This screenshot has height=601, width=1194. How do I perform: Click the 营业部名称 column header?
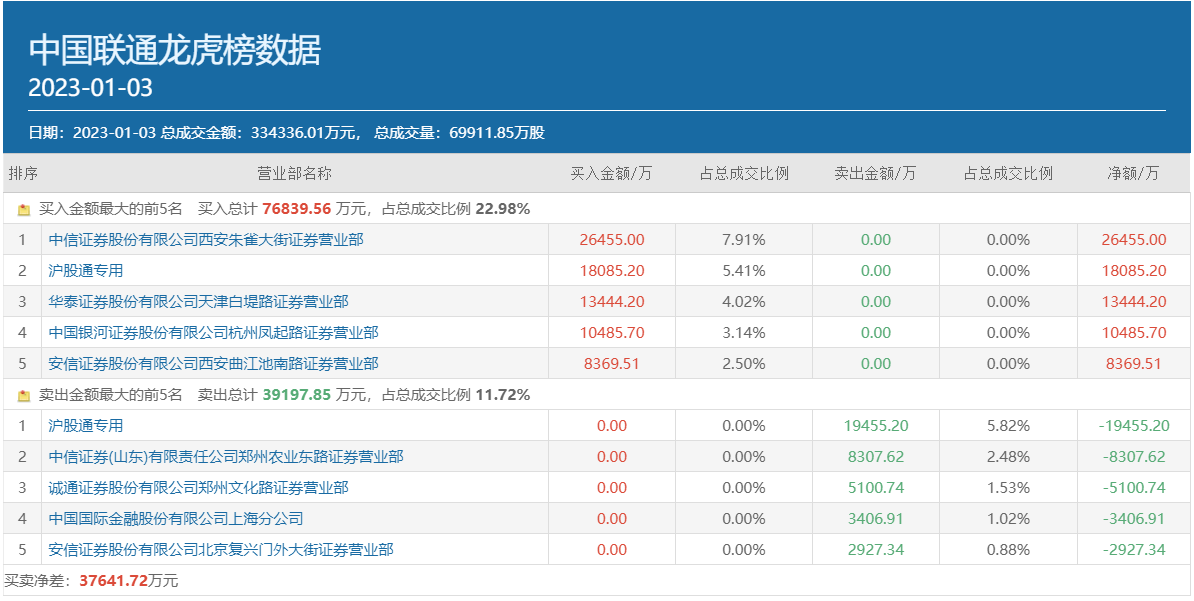[x=294, y=173]
